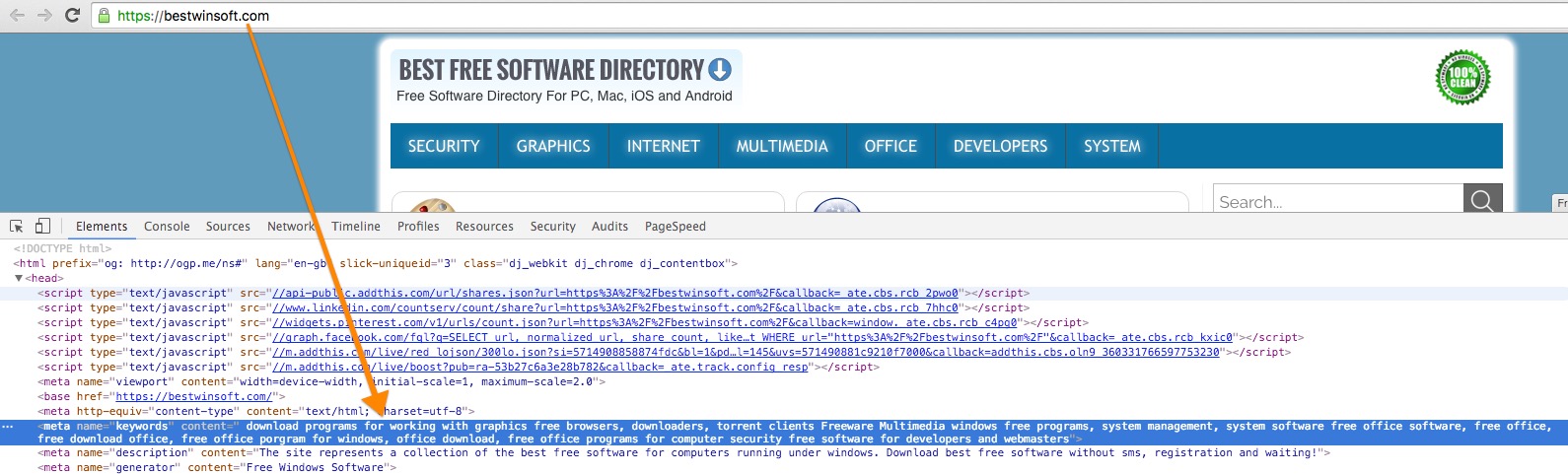Click the address bar URL bestwinsoft.com
1568x474 pixels.
click(x=193, y=16)
